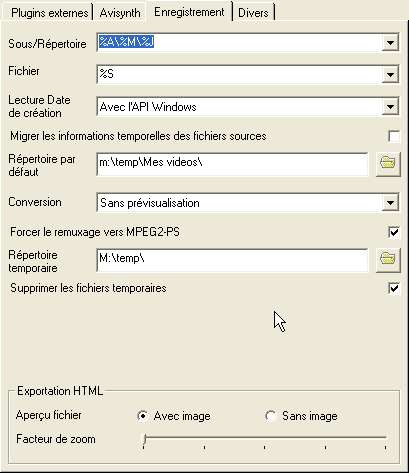
Task: Click the Sous/Répertoire text field
Action: click(239, 42)
